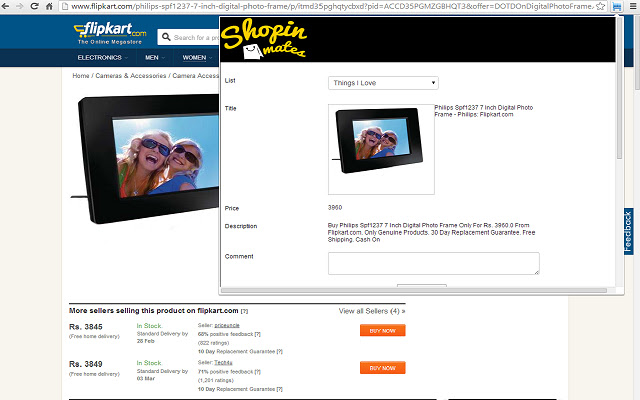Open the priceuncle seller link
The image size is (640, 400).
pos(227,325)
